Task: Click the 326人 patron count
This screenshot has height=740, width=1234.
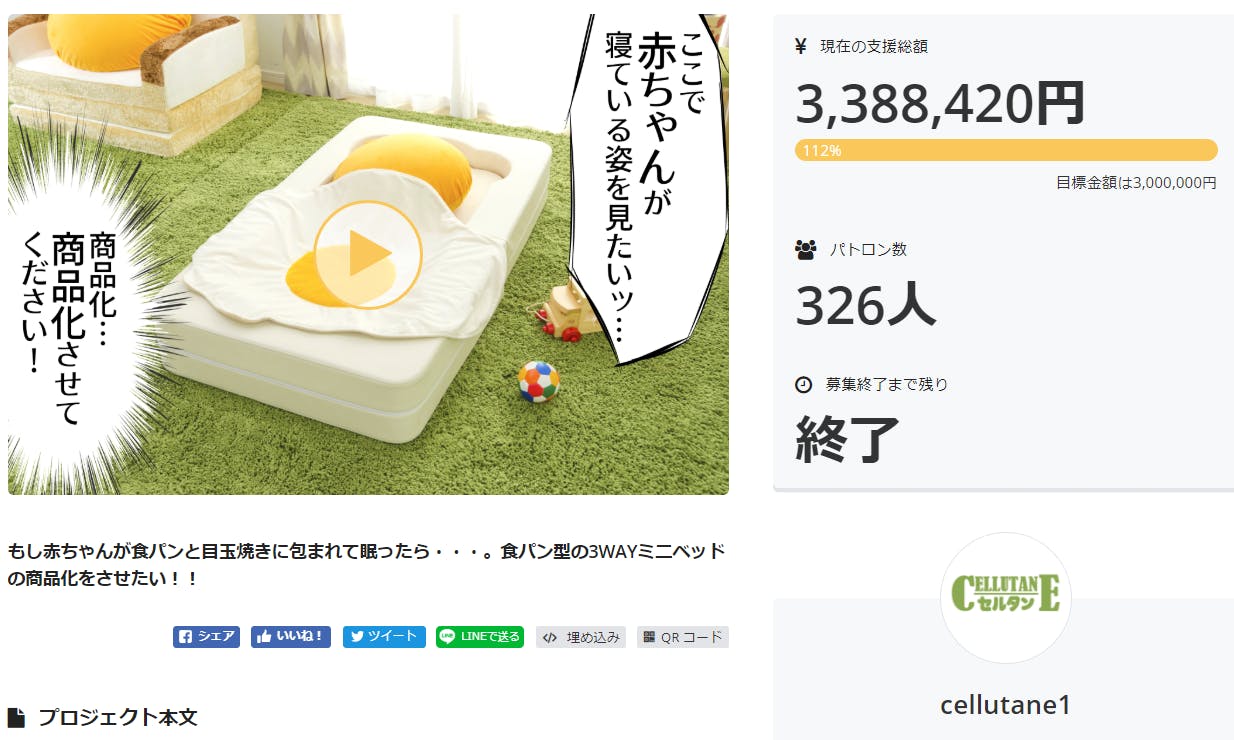Action: click(866, 305)
